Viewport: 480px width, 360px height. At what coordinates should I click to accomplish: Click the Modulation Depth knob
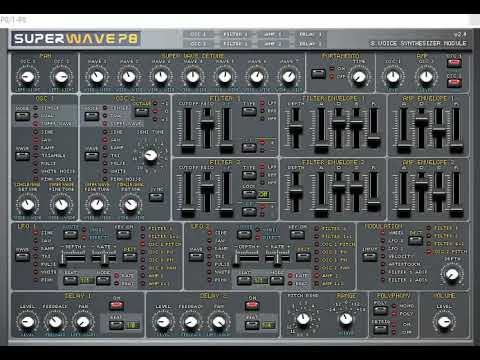pyautogui.click(x=452, y=274)
